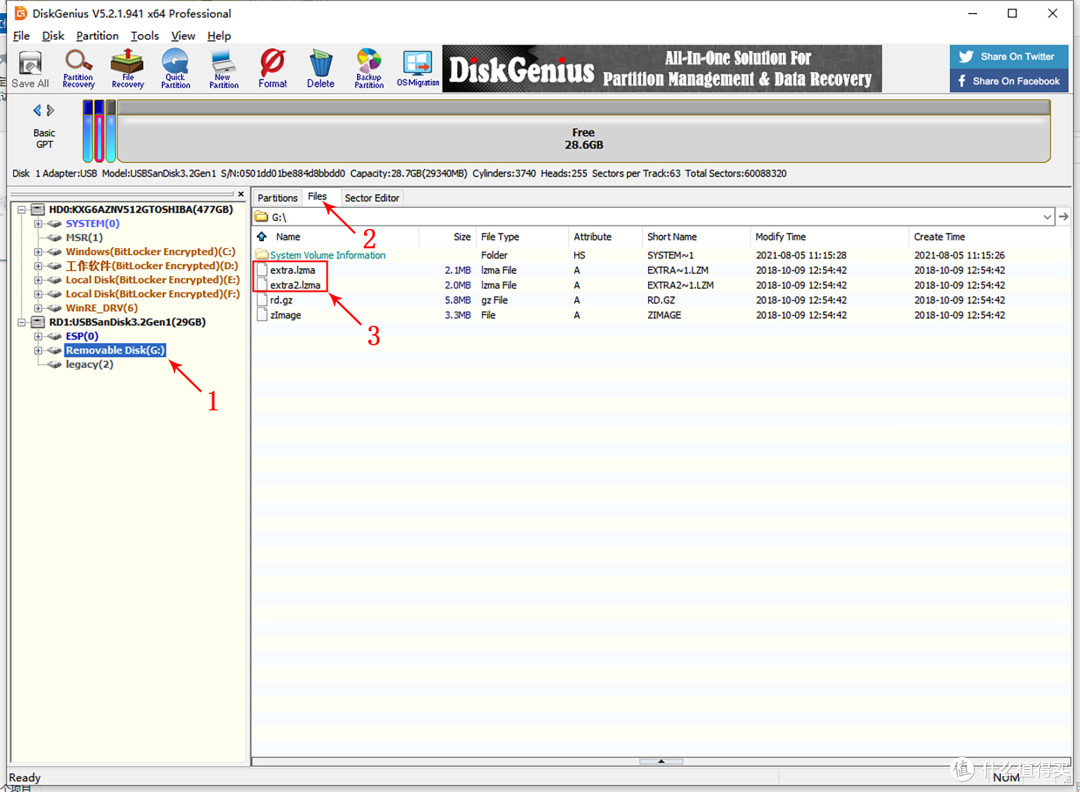Click the G:\ path input field

point(651,216)
